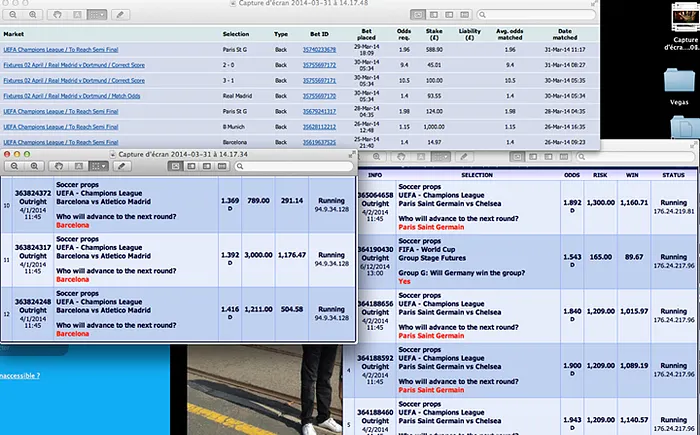Viewport: 700px width, 435px height.
Task: Zoom out in the 14.17.48 Preview window
Action: click(x=13, y=15)
